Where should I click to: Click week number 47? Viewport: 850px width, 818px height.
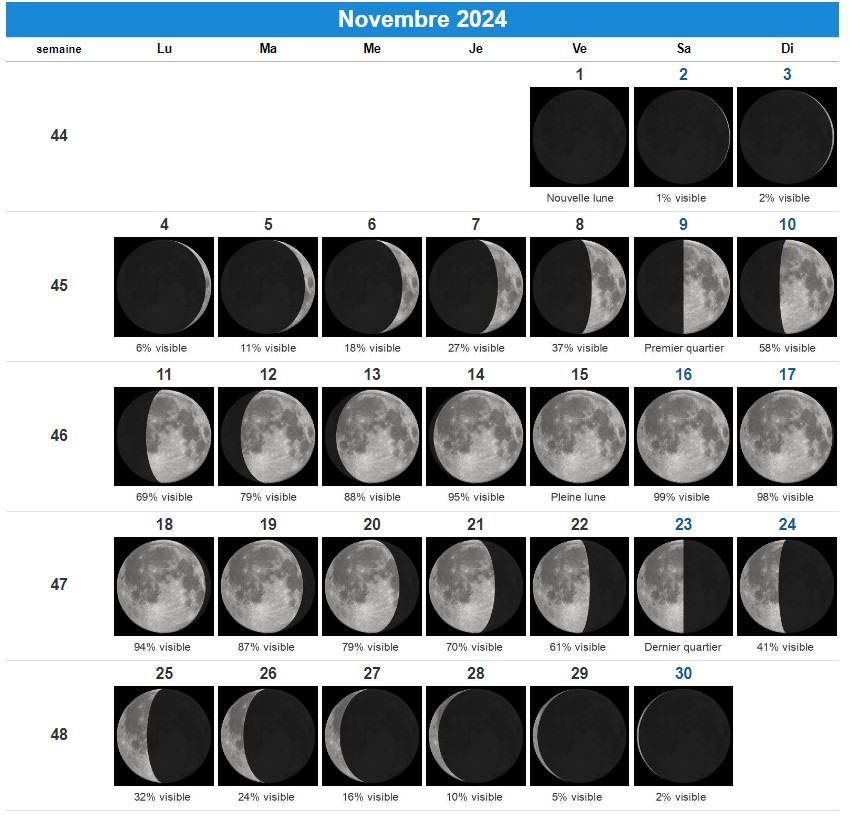point(59,584)
